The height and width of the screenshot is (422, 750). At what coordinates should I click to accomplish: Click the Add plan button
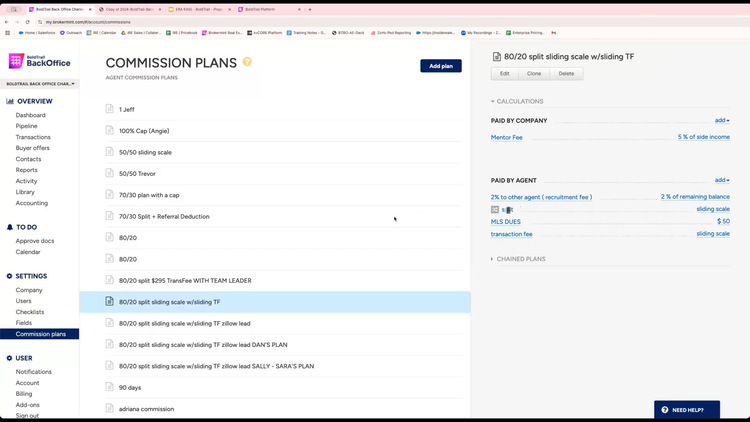click(x=441, y=66)
